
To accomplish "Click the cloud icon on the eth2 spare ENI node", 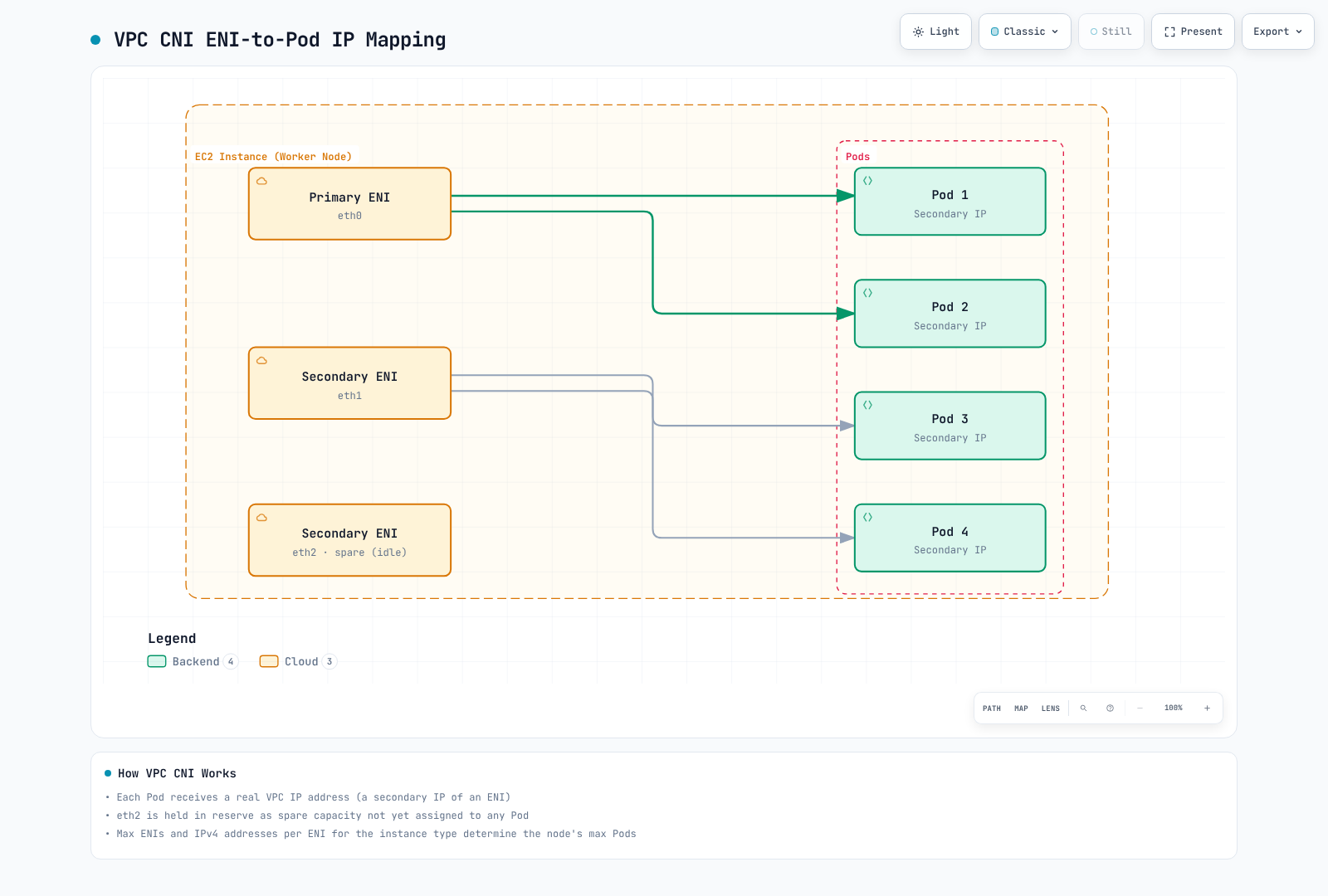I will pyautogui.click(x=261, y=518).
